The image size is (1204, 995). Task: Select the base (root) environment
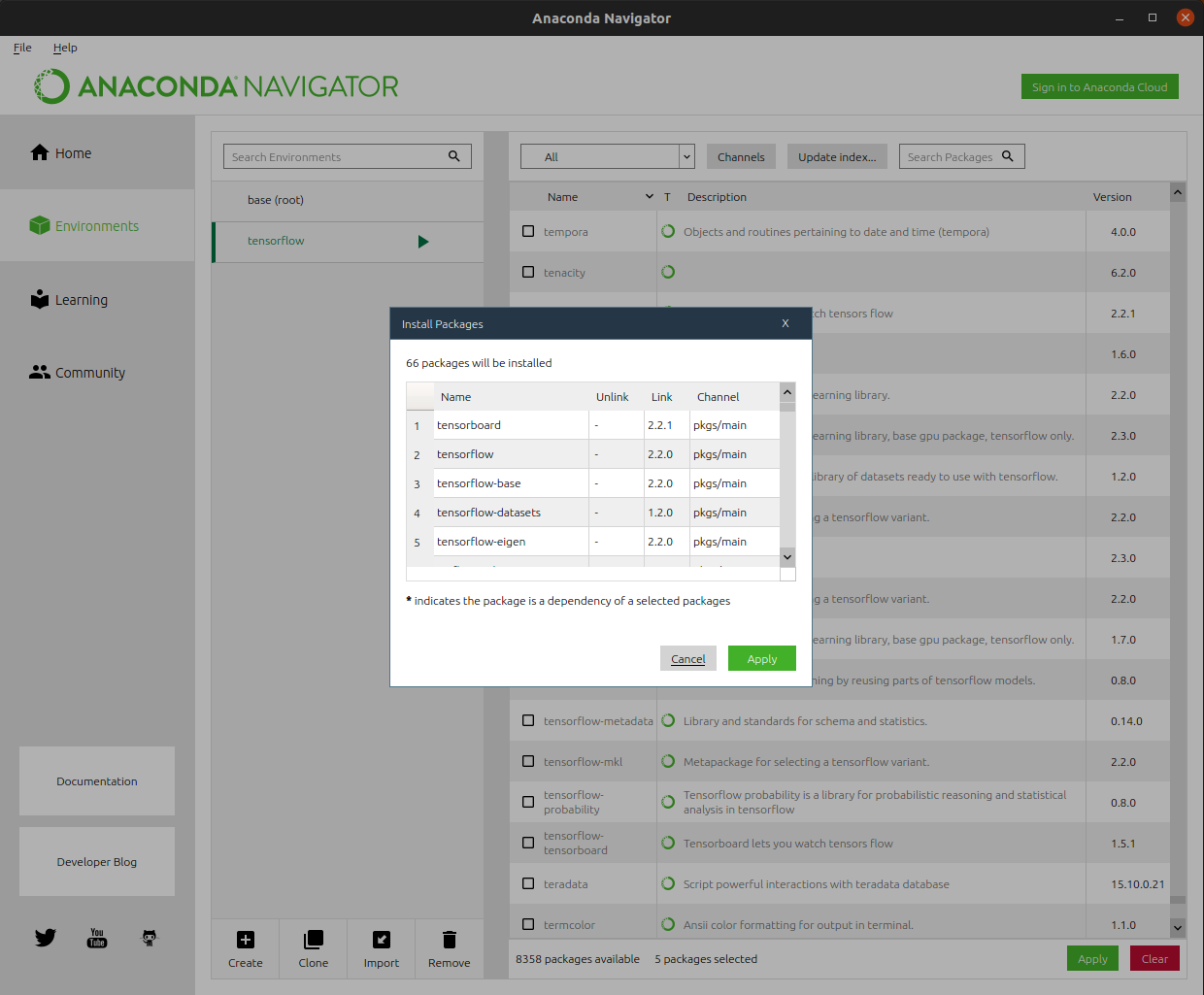pyautogui.click(x=348, y=200)
